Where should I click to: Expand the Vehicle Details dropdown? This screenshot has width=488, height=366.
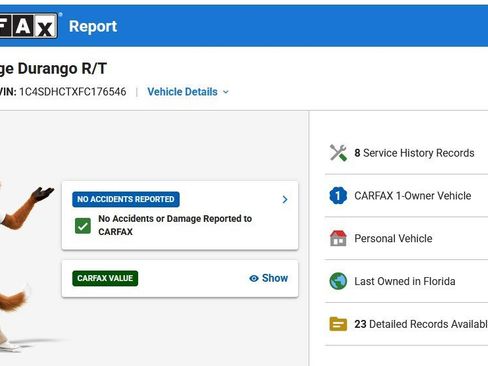[x=188, y=92]
